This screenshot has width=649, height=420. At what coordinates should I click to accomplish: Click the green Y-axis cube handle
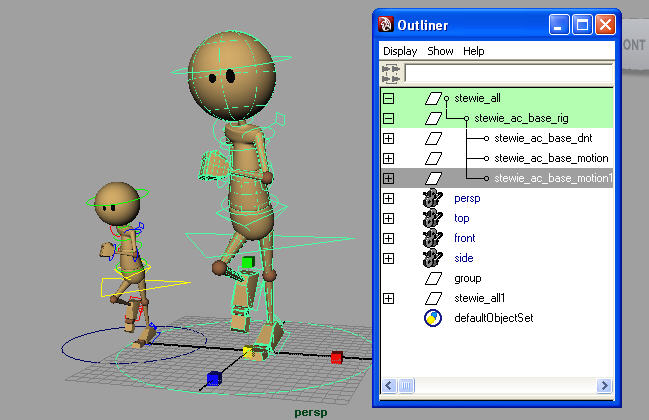click(248, 262)
